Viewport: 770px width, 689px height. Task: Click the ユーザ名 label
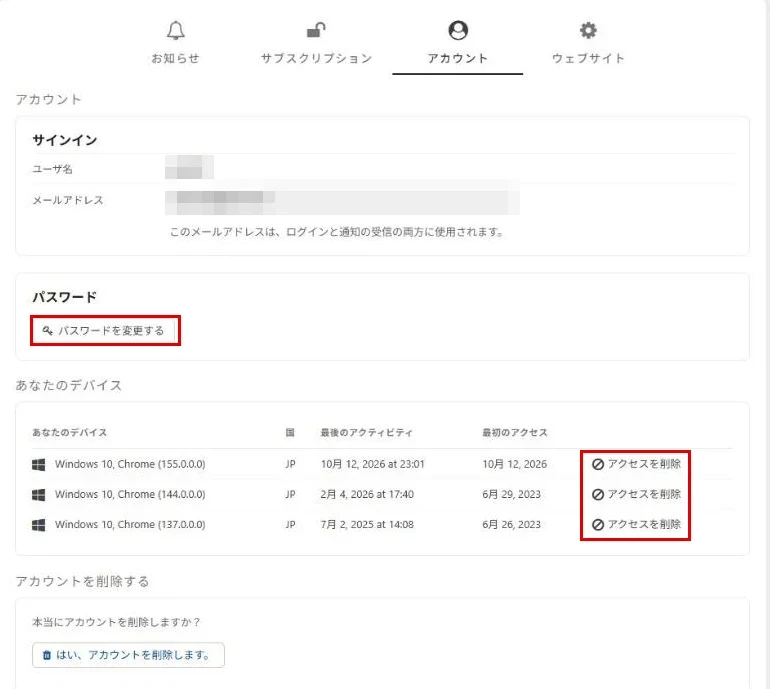click(x=53, y=169)
